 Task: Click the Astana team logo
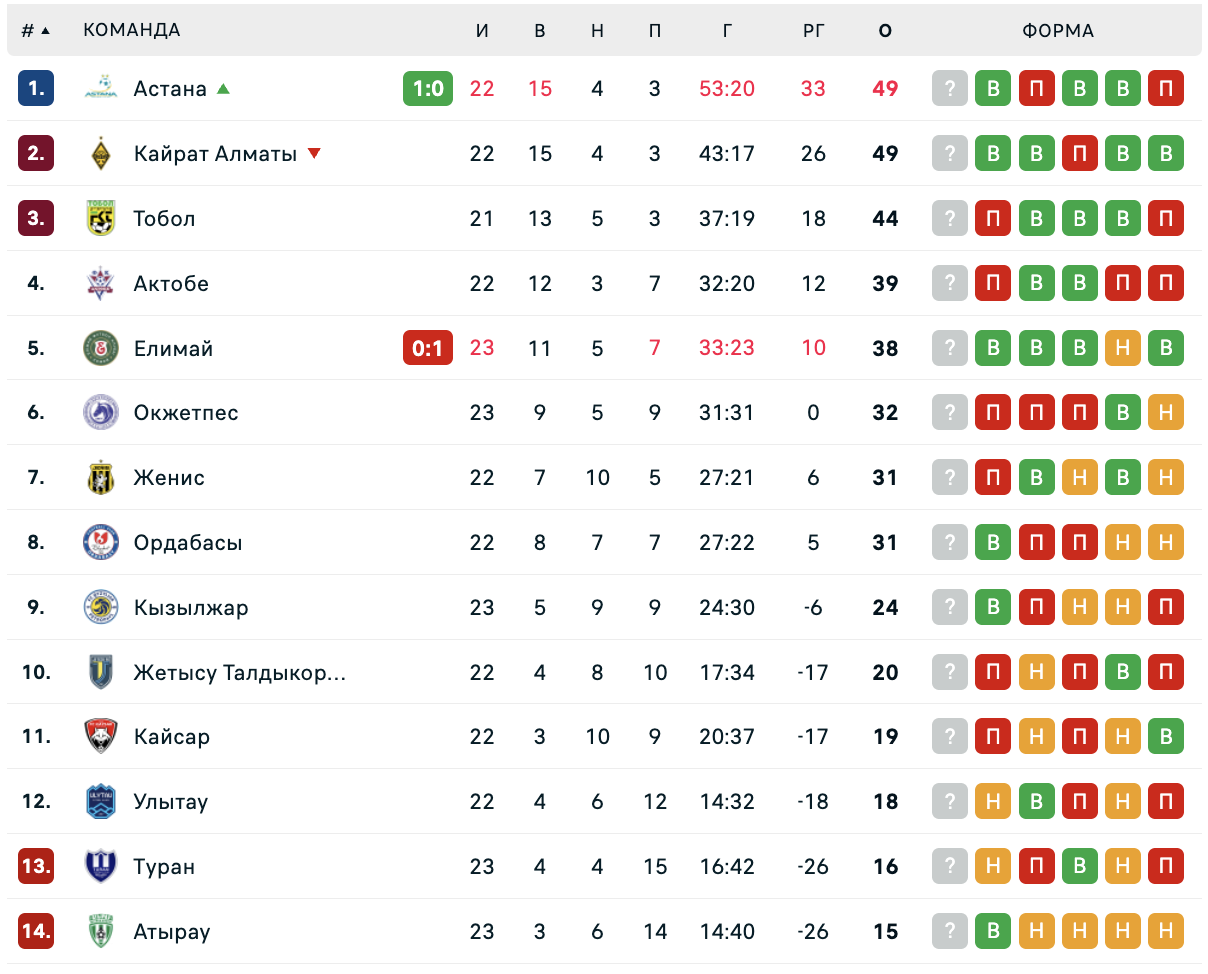click(101, 88)
